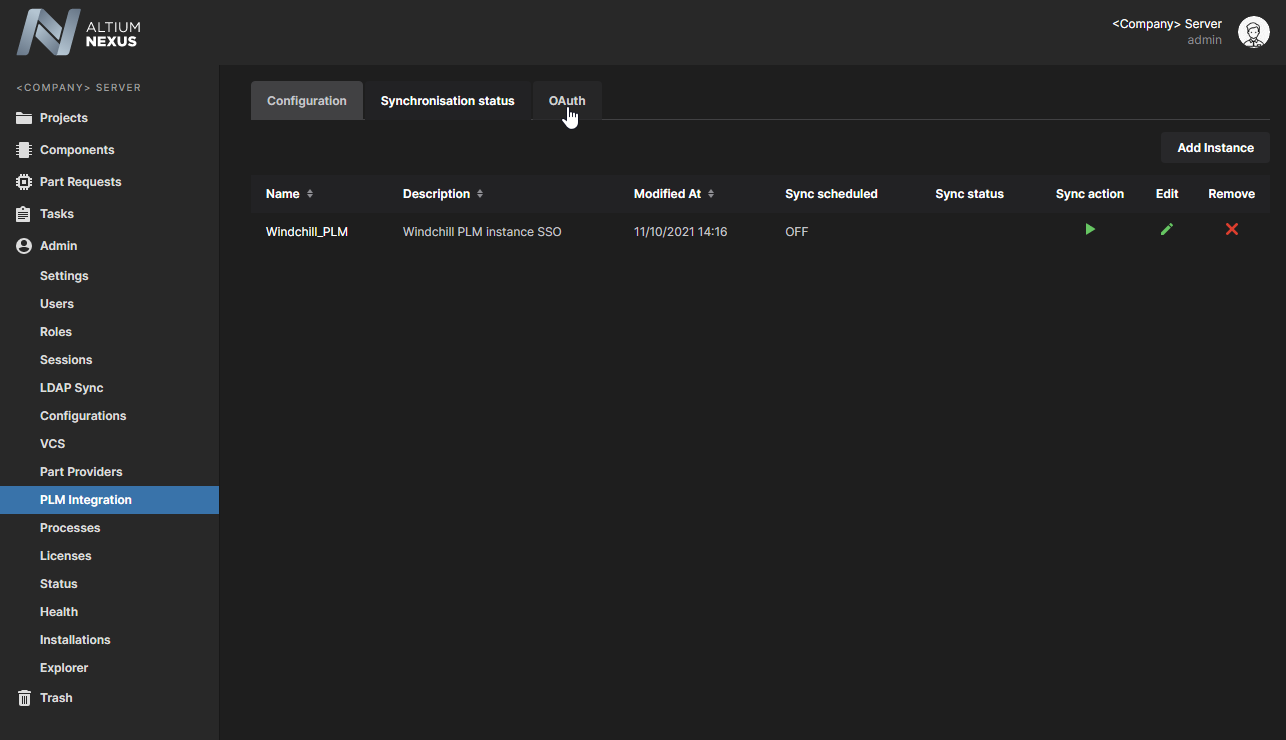Switch to Synchronisation status tab
Screen dimensions: 1286x740
[x=447, y=101]
